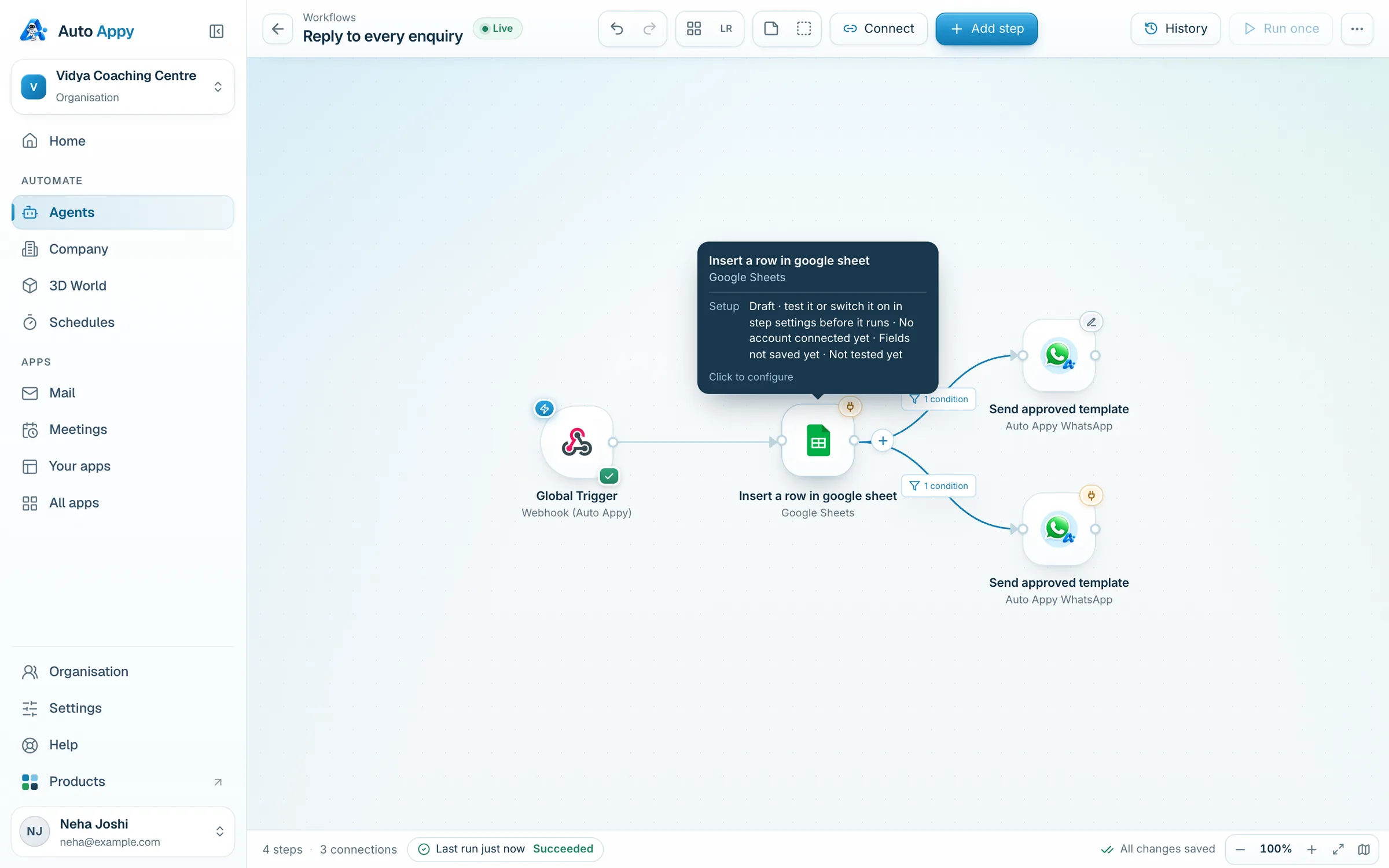Click the grid auto-layout icon
Screen dimensions: 1389x868
click(694, 28)
